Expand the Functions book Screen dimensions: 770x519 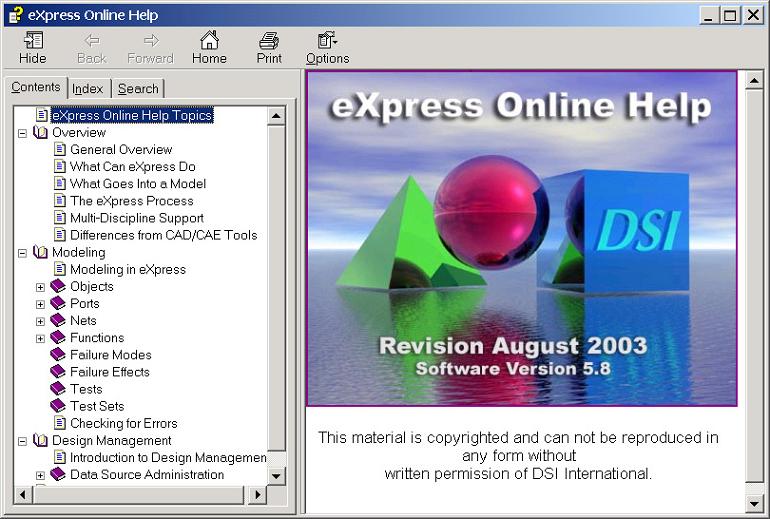[40, 339]
